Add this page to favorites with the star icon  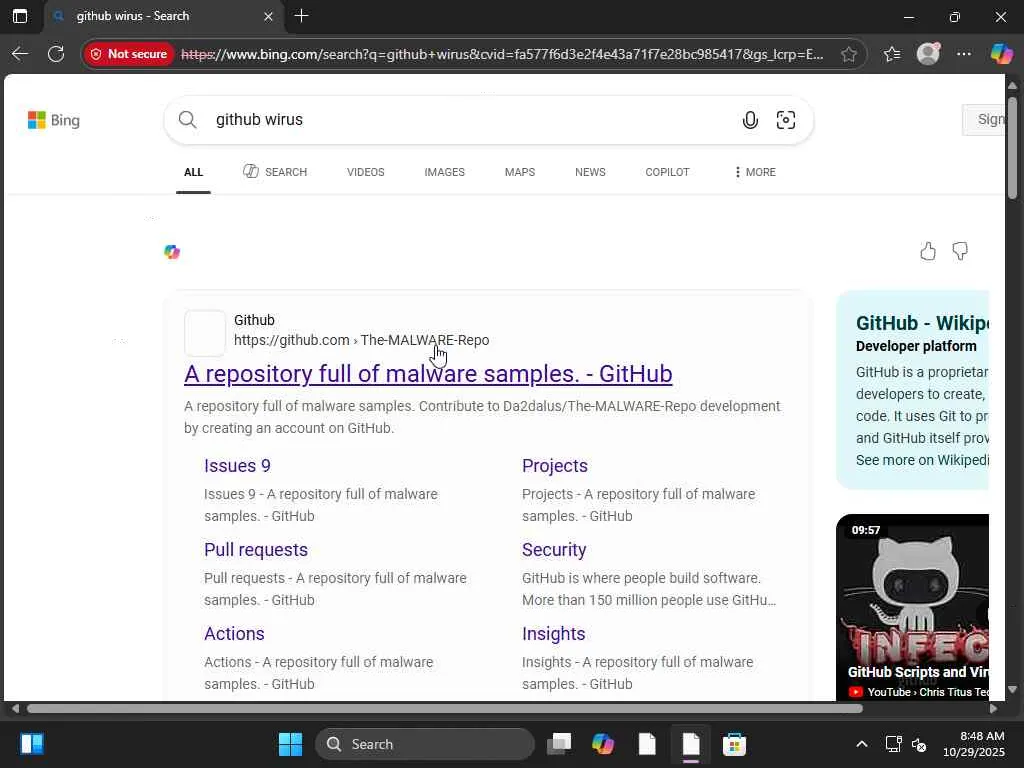point(848,54)
